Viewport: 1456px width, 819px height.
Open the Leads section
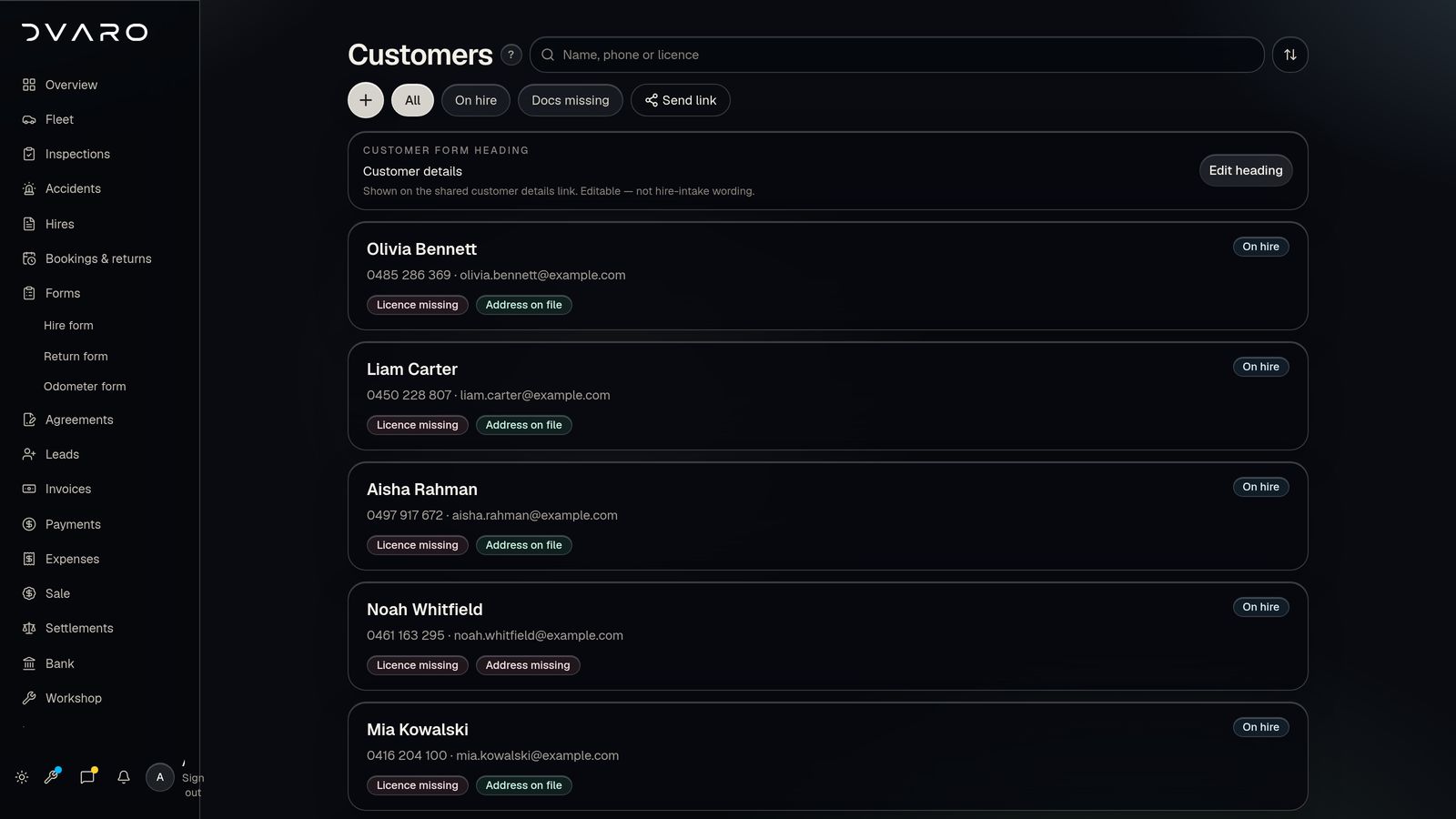(x=51, y=454)
